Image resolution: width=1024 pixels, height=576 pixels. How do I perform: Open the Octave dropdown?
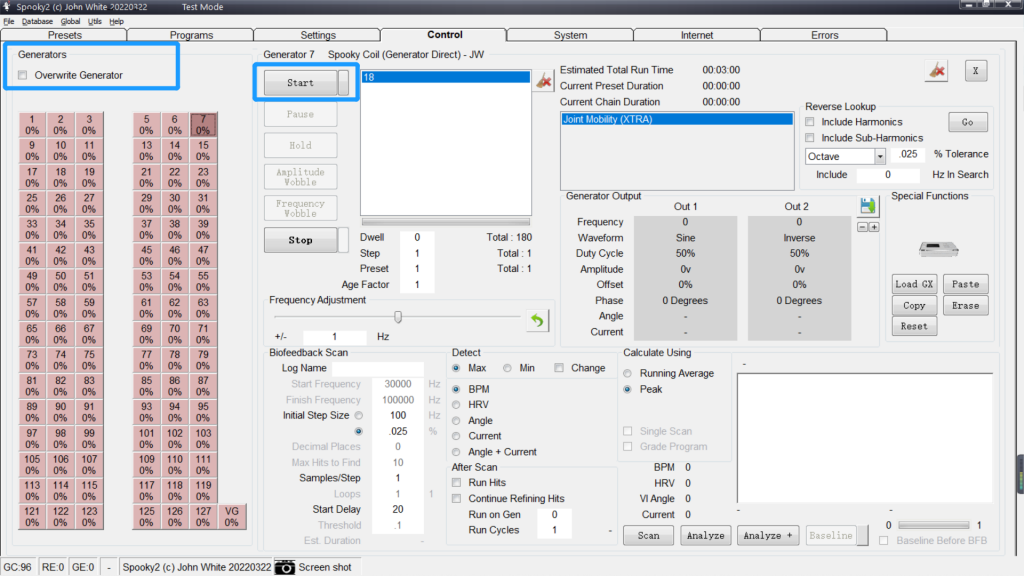(880, 156)
